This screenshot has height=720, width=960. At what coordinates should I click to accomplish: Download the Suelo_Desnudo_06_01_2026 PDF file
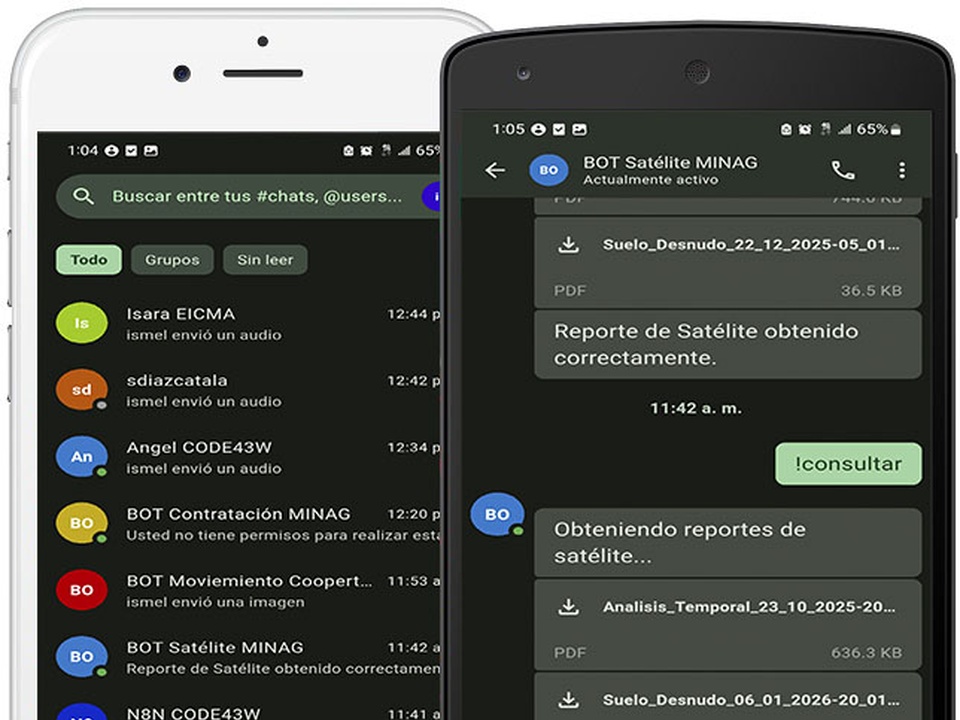pyautogui.click(x=569, y=699)
